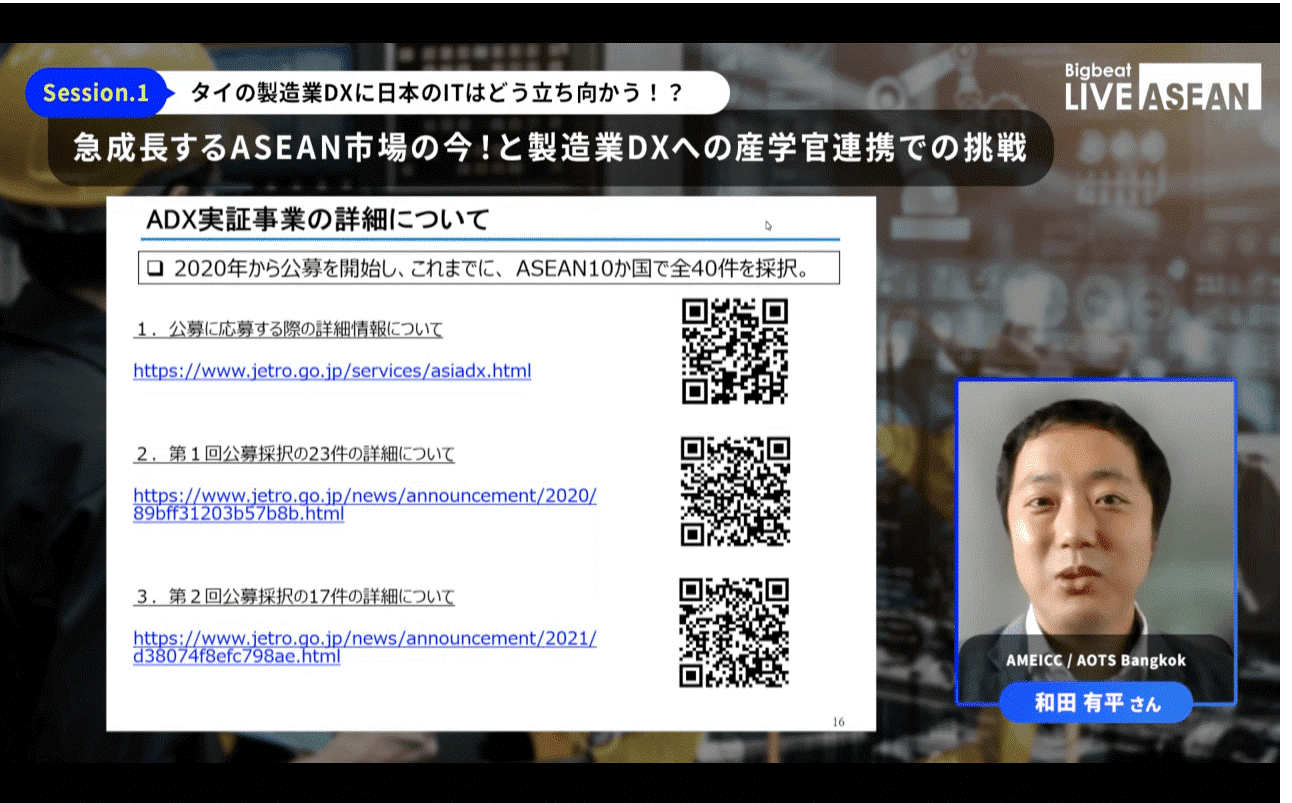Viewport: 1292px width, 803px height.
Task: Open the announcement/2021 d38074f8efc798ae link
Action: point(365,647)
